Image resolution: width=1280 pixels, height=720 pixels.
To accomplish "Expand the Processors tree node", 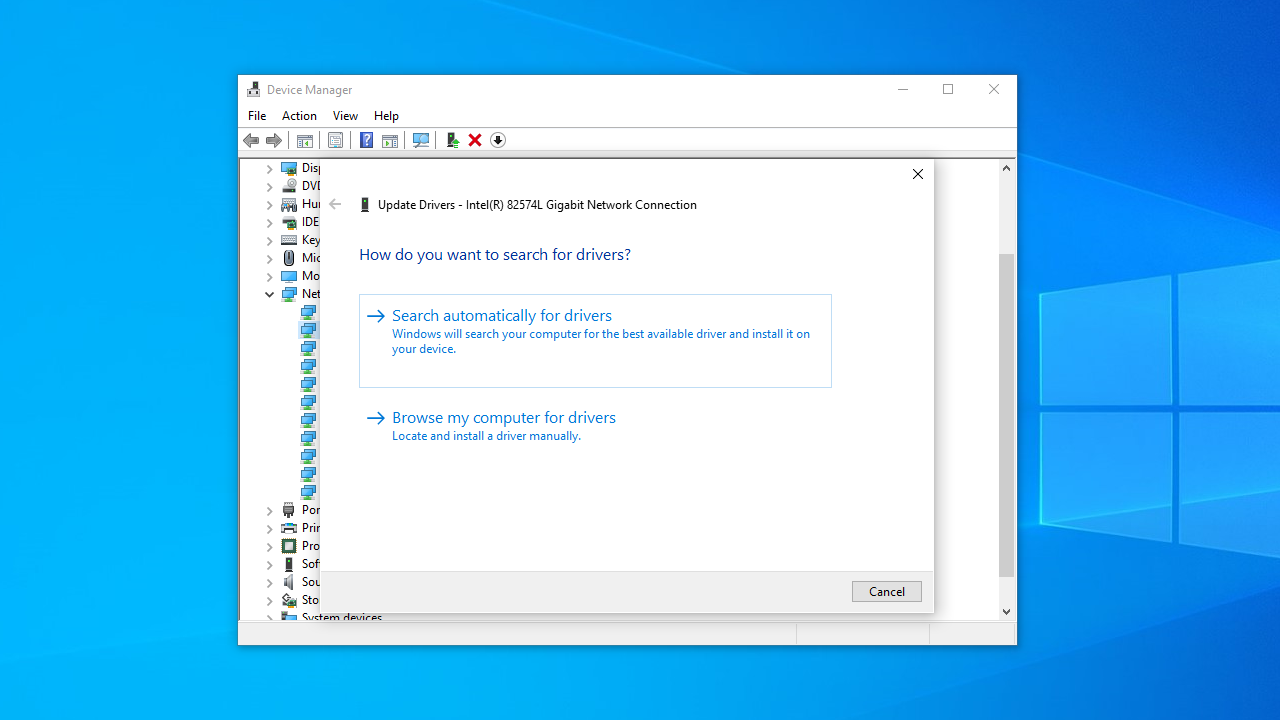I will 269,547.
